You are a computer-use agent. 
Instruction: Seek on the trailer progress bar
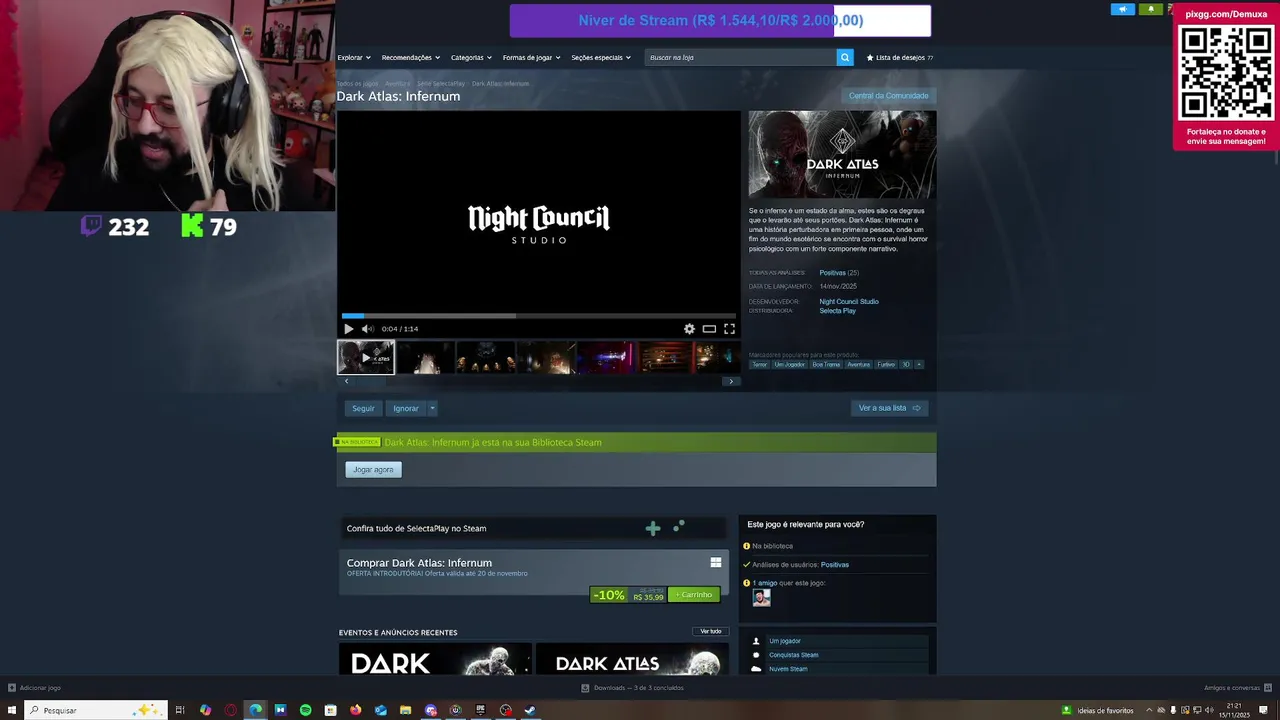pyautogui.click(x=538, y=316)
